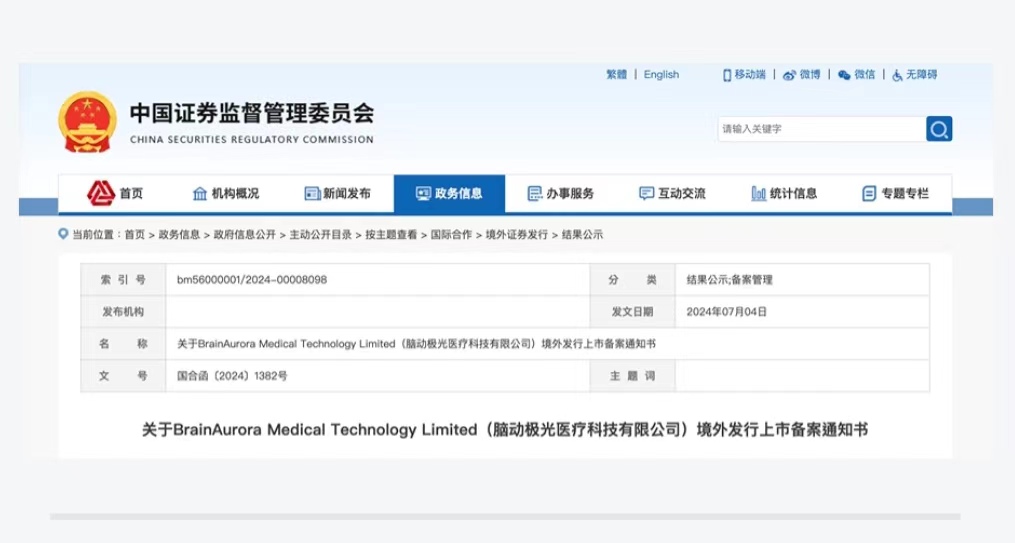
Task: Select the 政务信息 navigation tab
Action: (449, 194)
